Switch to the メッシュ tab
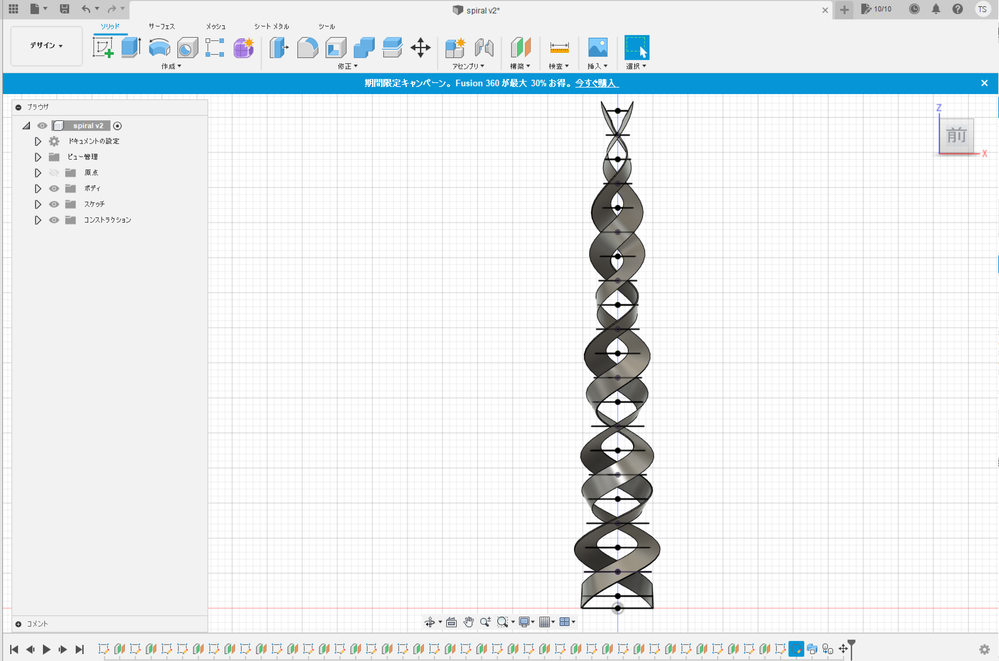Image resolution: width=999 pixels, height=661 pixels. [215, 26]
